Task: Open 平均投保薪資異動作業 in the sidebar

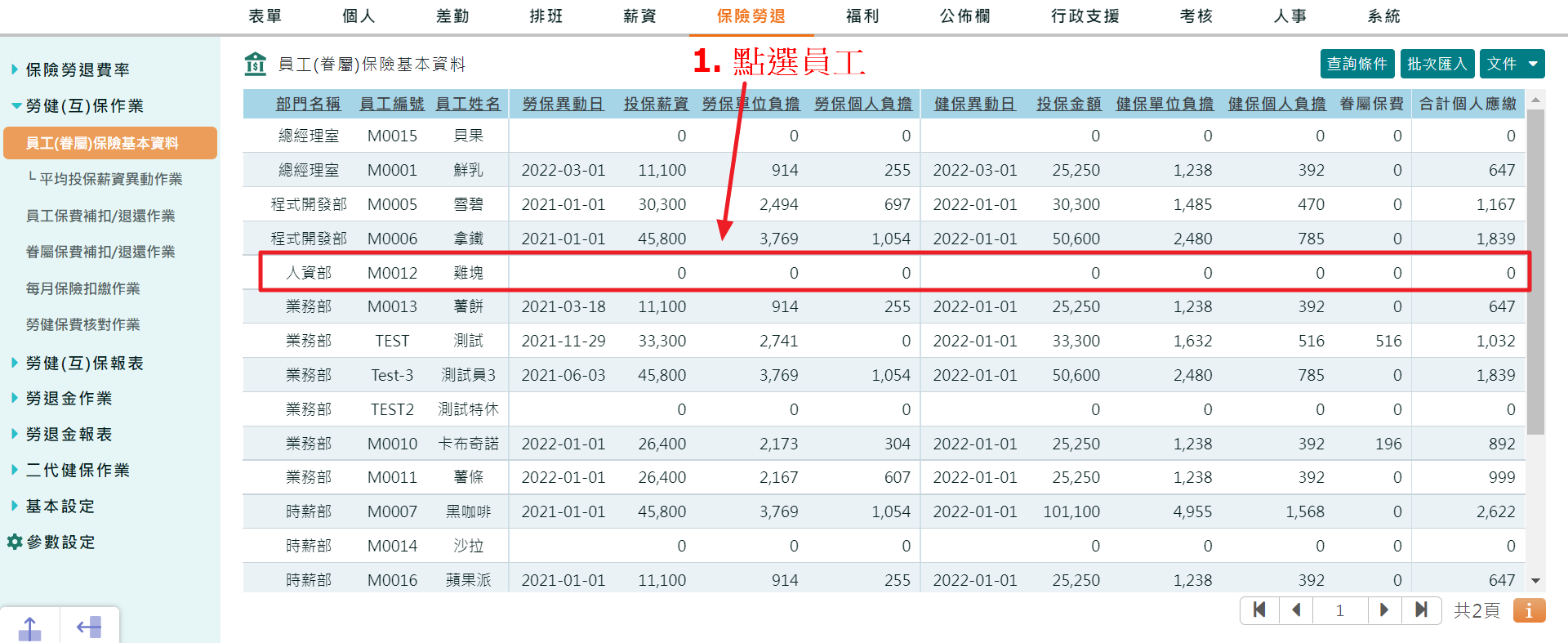Action: (110, 179)
